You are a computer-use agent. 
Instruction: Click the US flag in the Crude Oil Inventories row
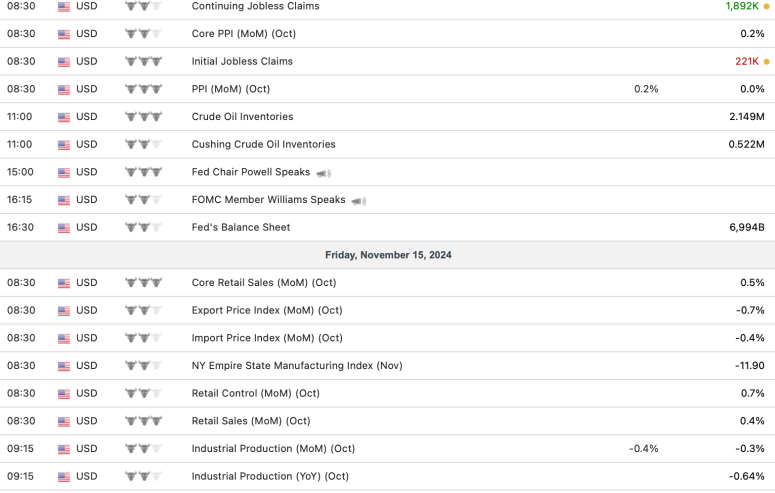64,117
